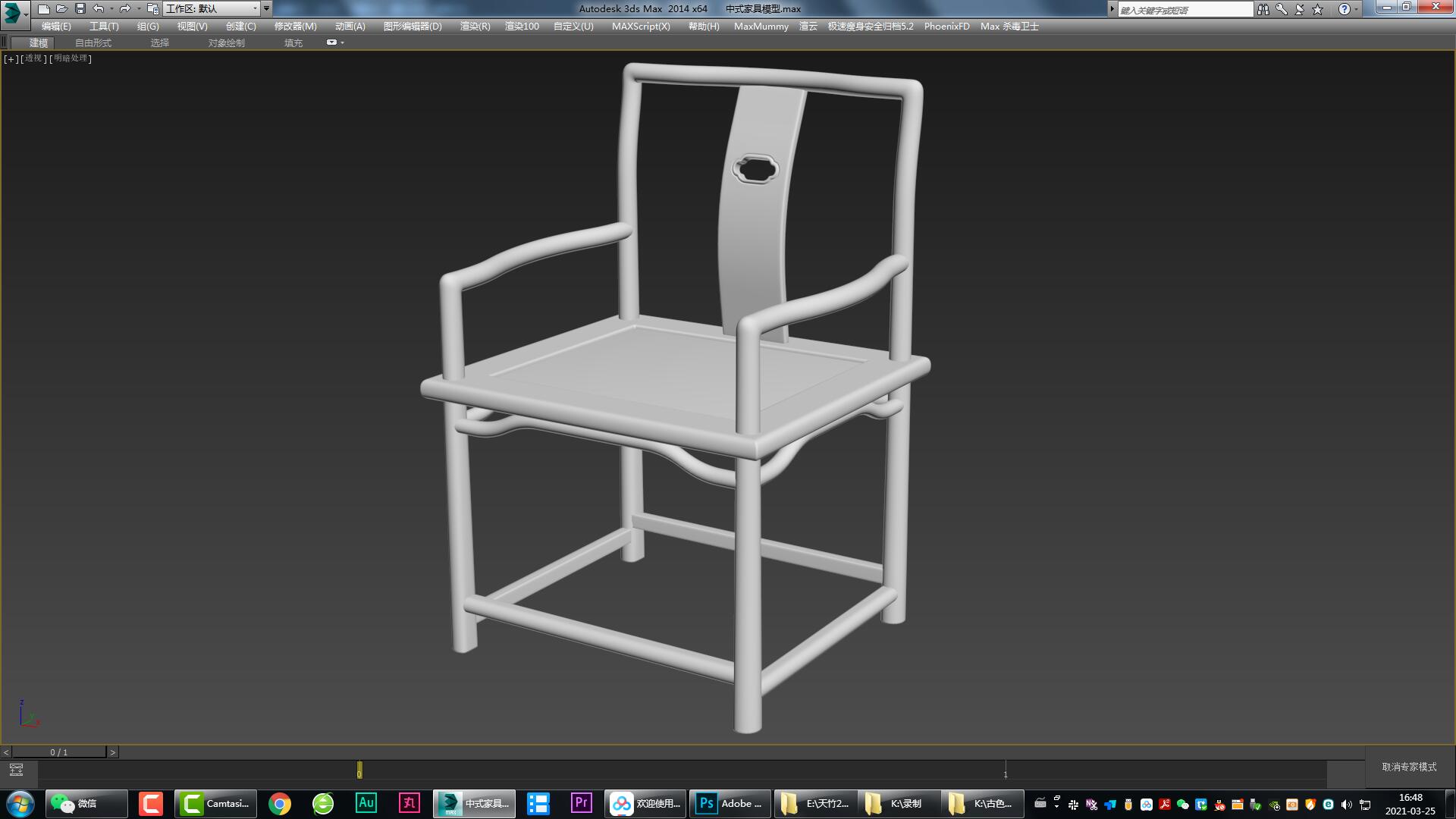Click the [+] viewport label toggle

click(11, 58)
